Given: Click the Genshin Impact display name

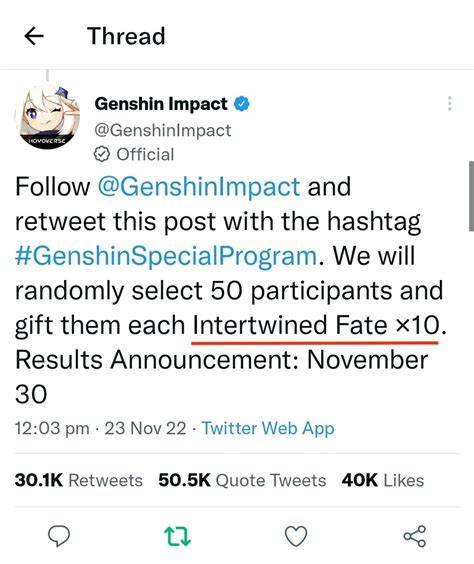Looking at the screenshot, I should coord(161,104).
